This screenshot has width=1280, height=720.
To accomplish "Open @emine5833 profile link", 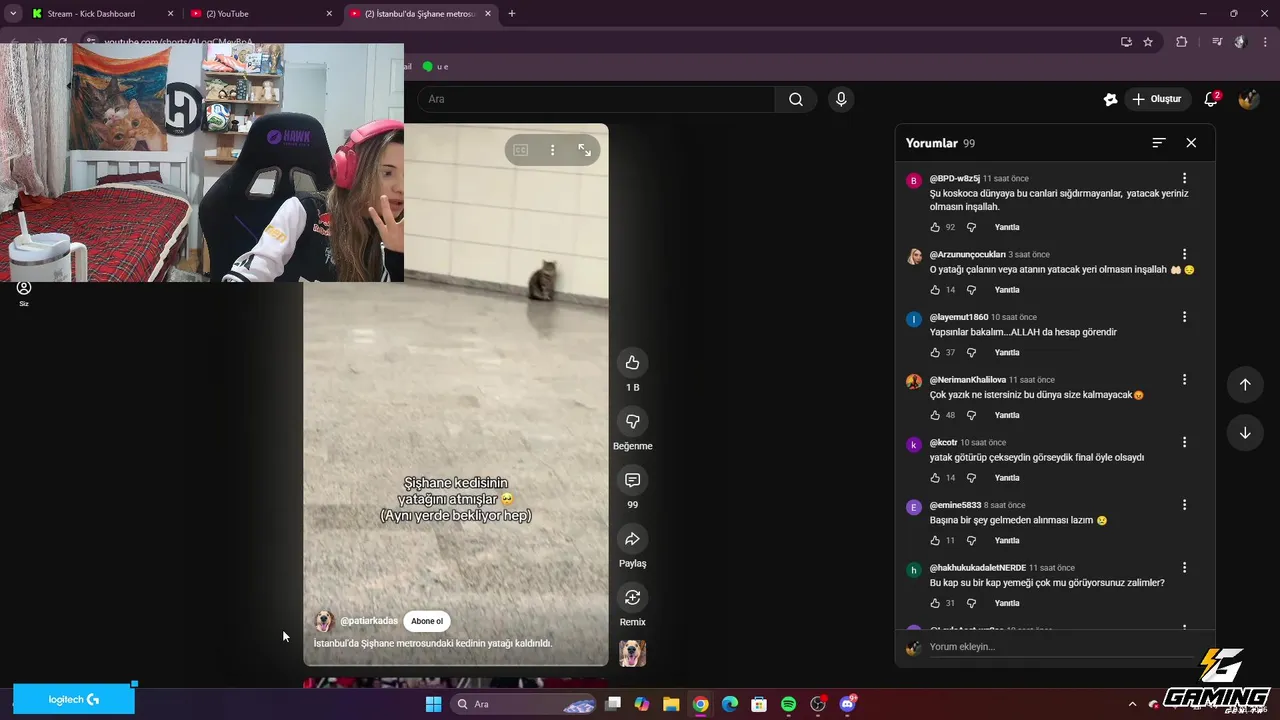I will (x=955, y=505).
